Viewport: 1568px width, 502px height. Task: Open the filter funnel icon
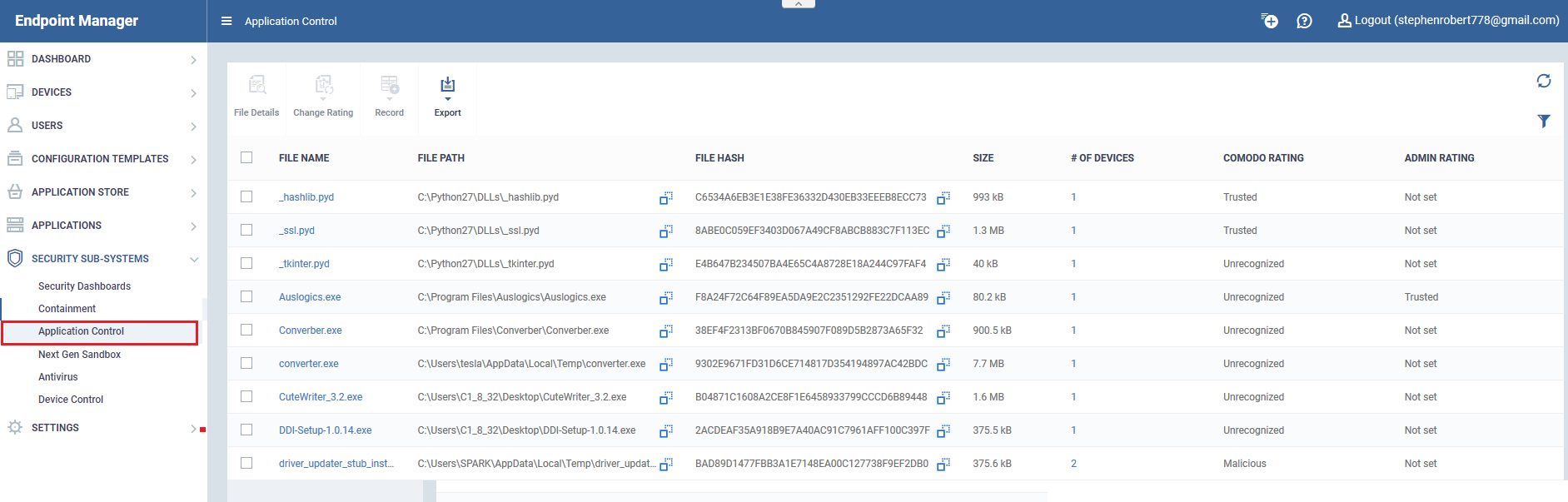coord(1544,122)
